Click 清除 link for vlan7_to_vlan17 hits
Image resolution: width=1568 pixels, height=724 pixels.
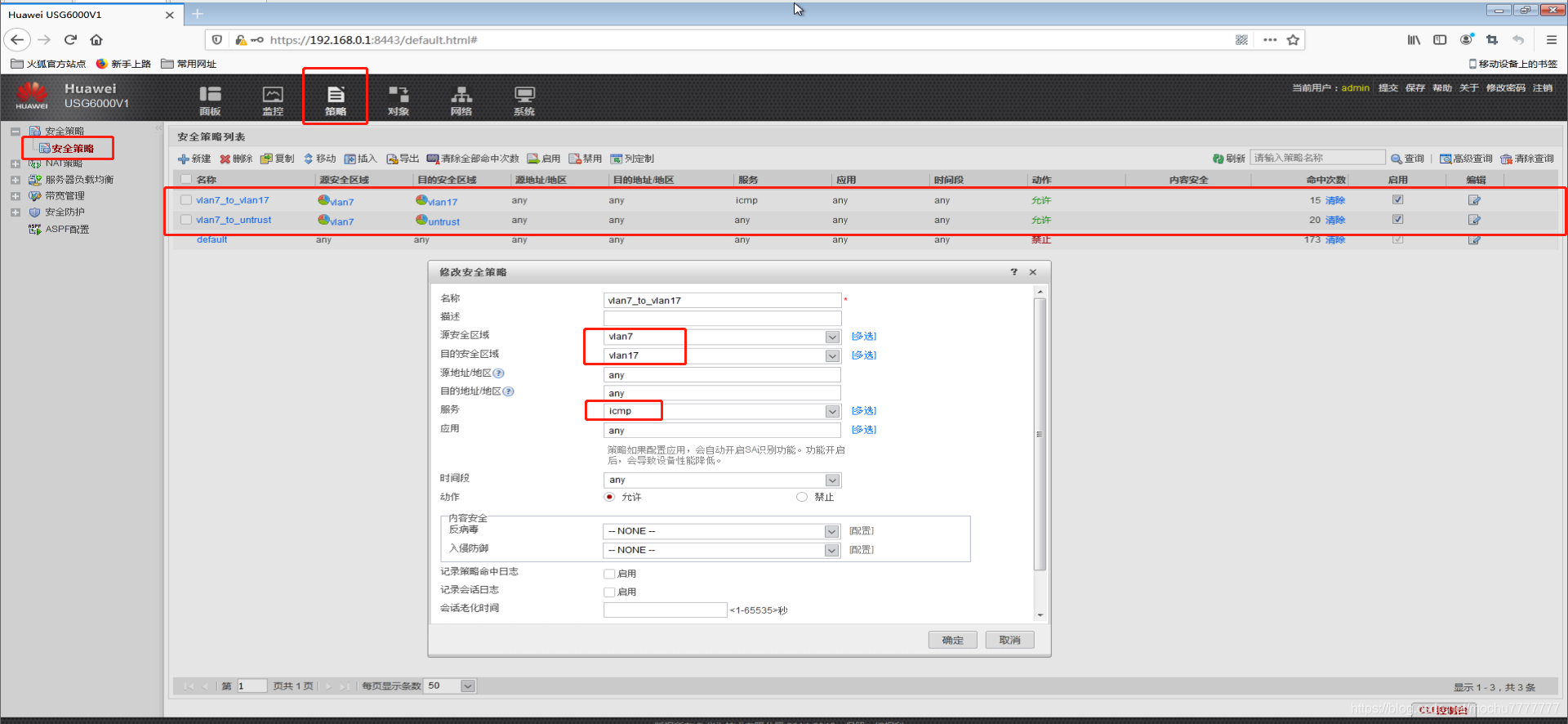tap(1335, 200)
